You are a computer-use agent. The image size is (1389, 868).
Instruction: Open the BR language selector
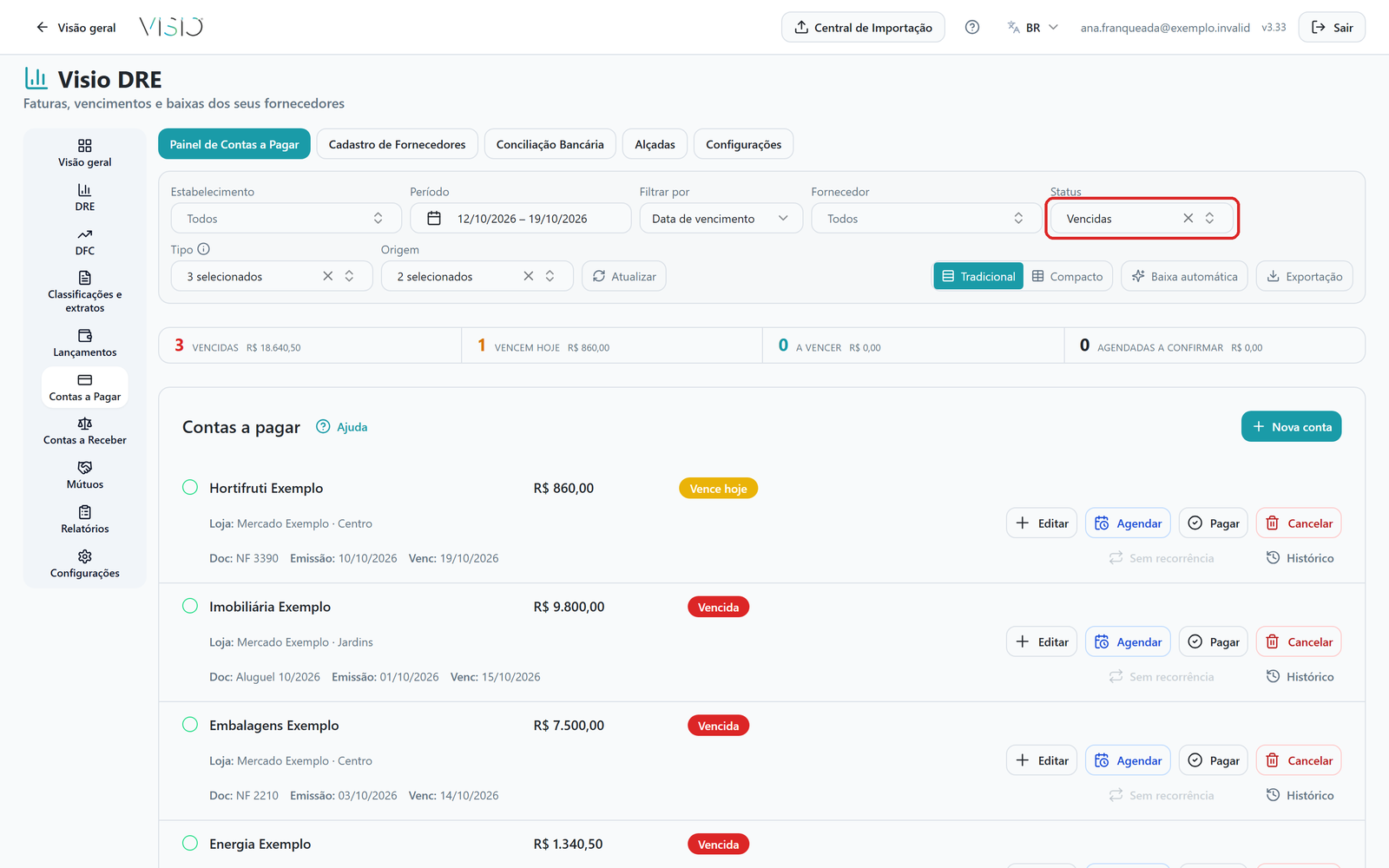(1033, 27)
